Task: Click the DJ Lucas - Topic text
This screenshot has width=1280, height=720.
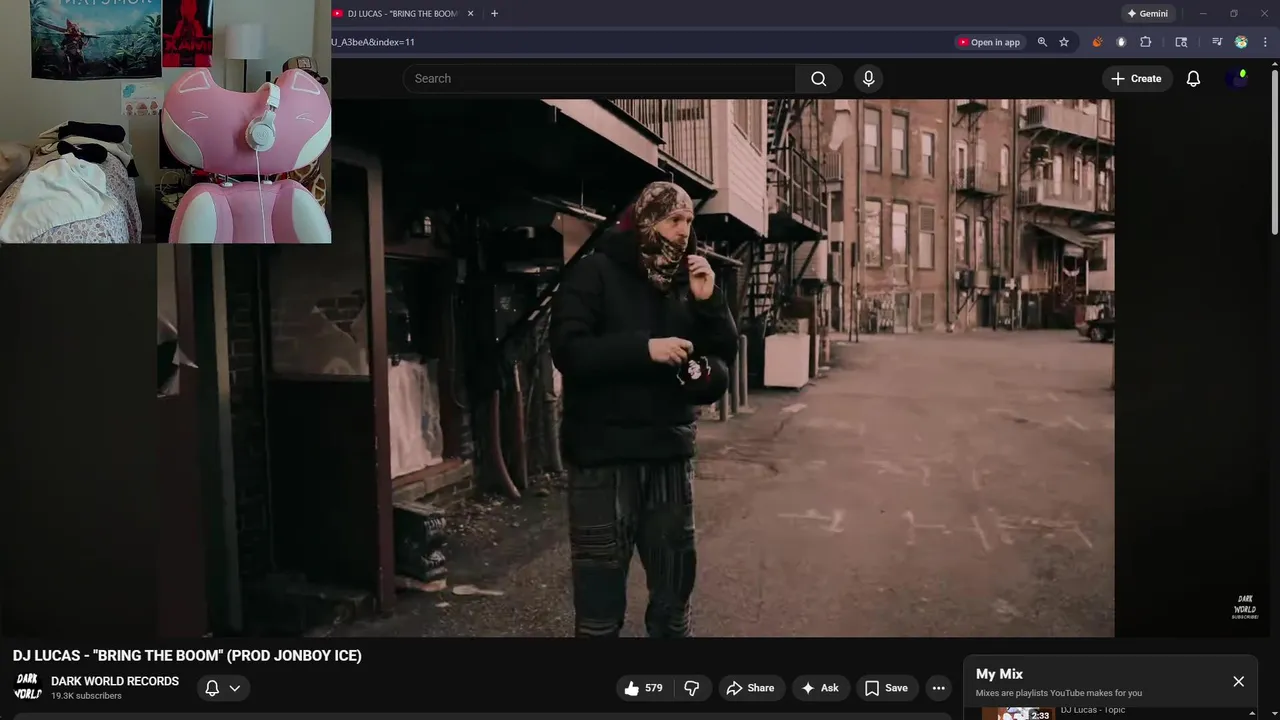Action: [1093, 710]
